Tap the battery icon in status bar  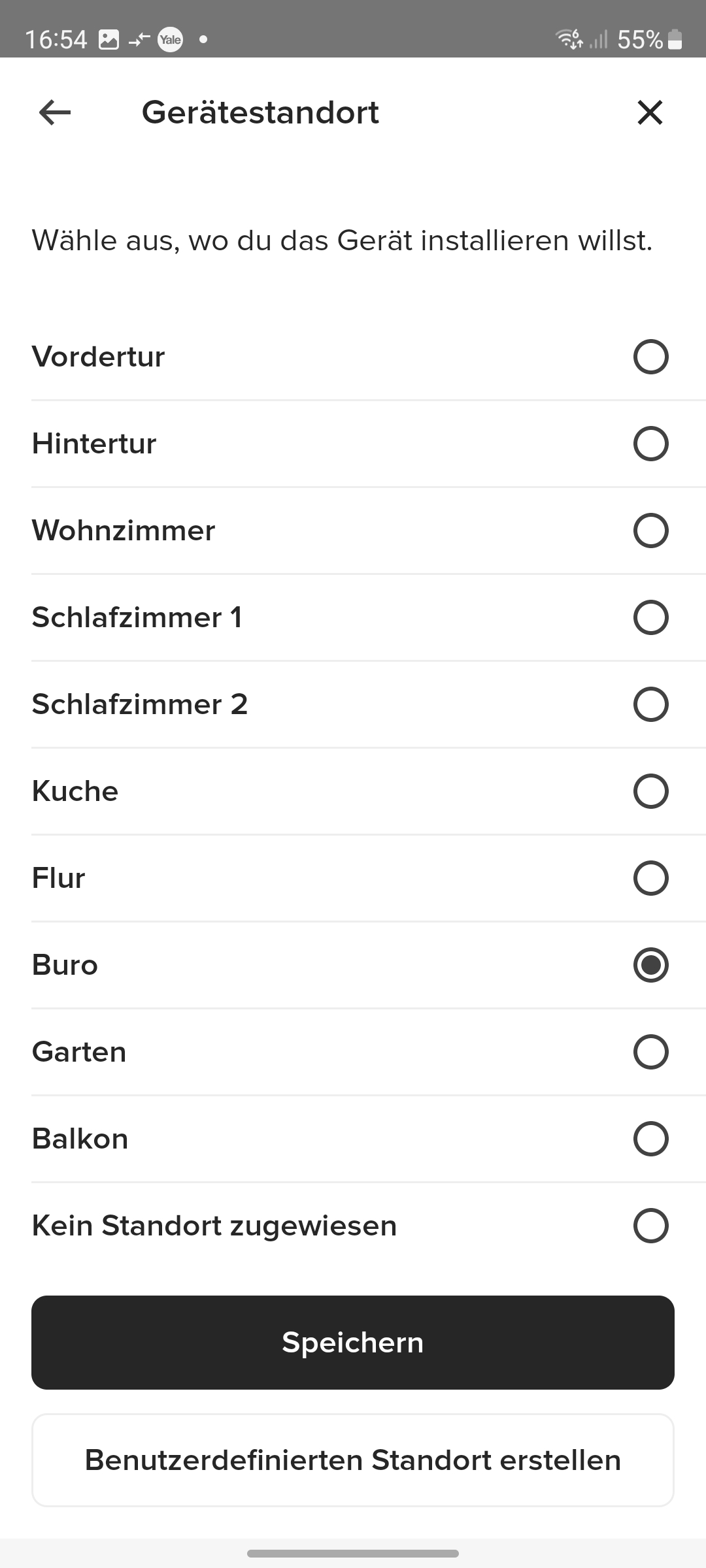coord(676,40)
